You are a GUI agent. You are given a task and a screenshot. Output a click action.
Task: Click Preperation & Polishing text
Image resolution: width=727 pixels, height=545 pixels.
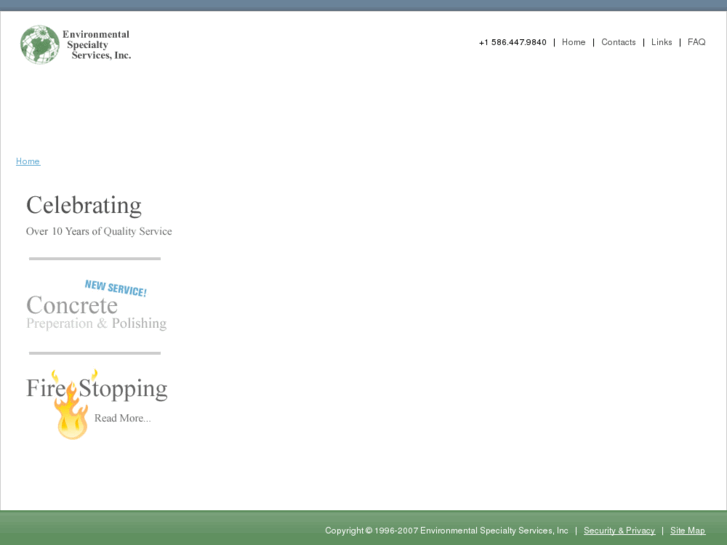coord(96,324)
